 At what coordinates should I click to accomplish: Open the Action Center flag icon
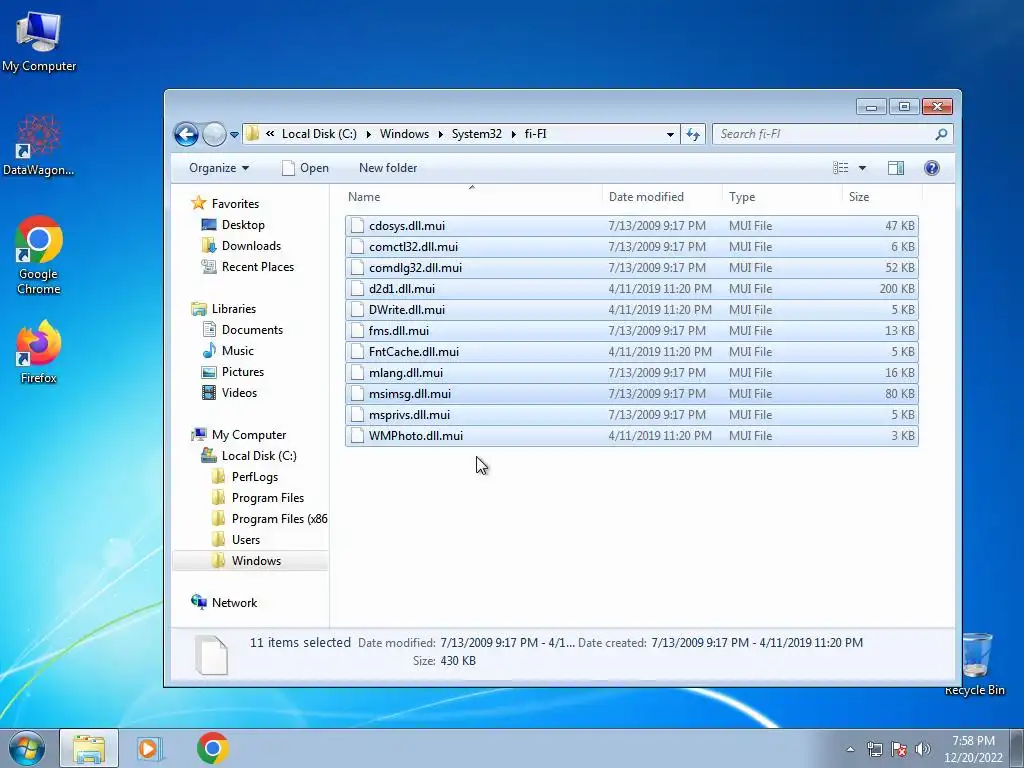(899, 749)
